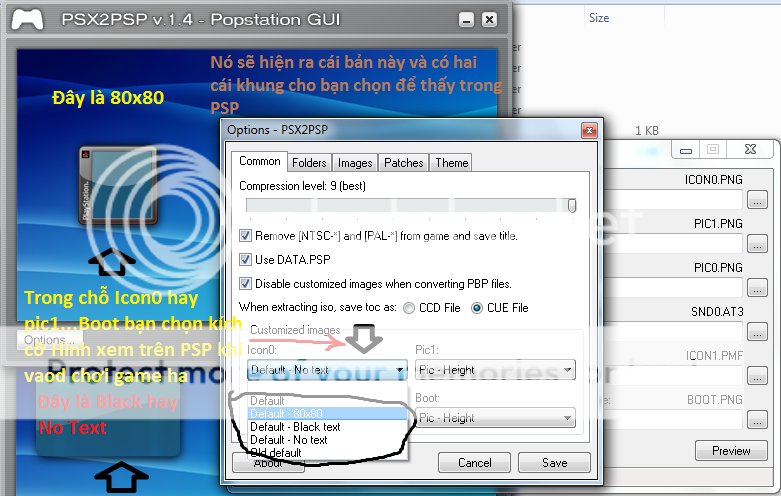This screenshot has height=496, width=781.
Task: Minimize the images panel window on the right
Action: (686, 149)
